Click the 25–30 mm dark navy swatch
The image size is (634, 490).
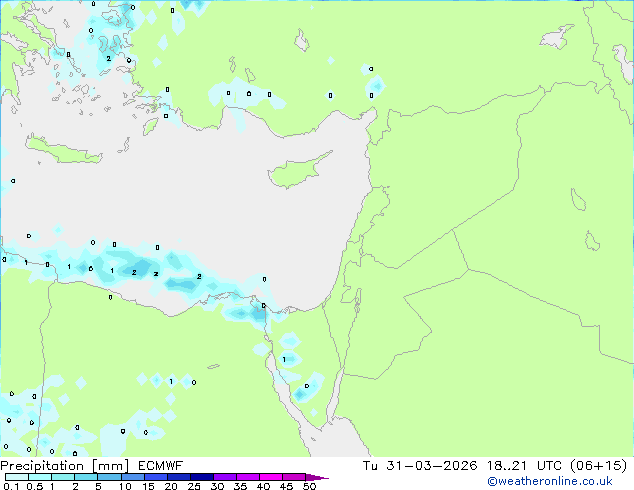pos(201,477)
